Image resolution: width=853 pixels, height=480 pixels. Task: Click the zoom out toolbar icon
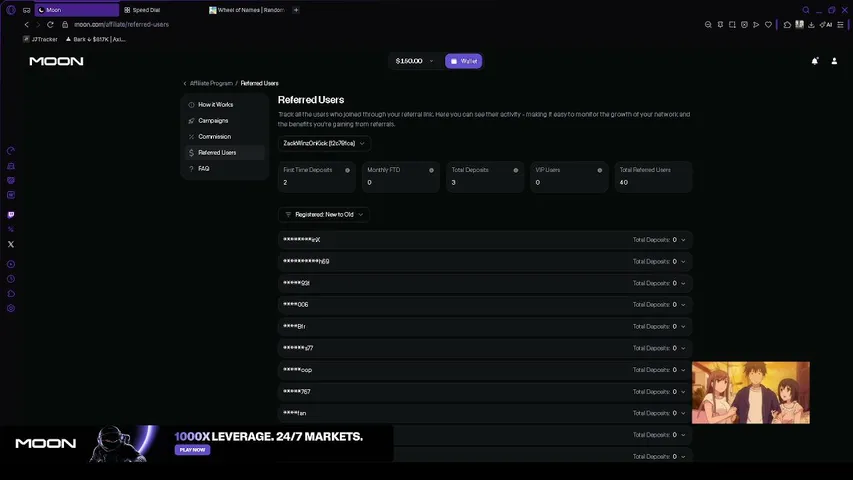pos(708,24)
